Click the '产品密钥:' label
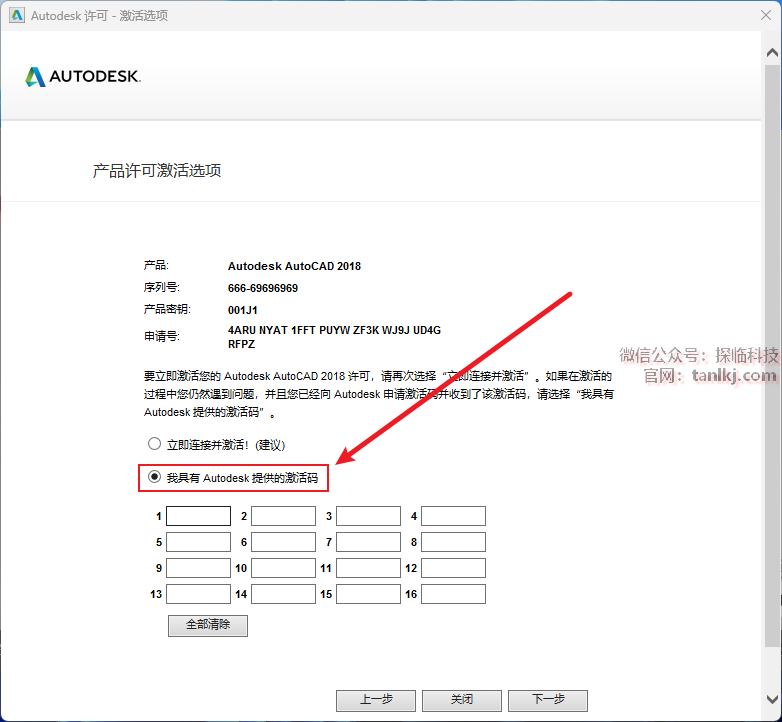Screen dimensions: 782x722 [x=167, y=309]
